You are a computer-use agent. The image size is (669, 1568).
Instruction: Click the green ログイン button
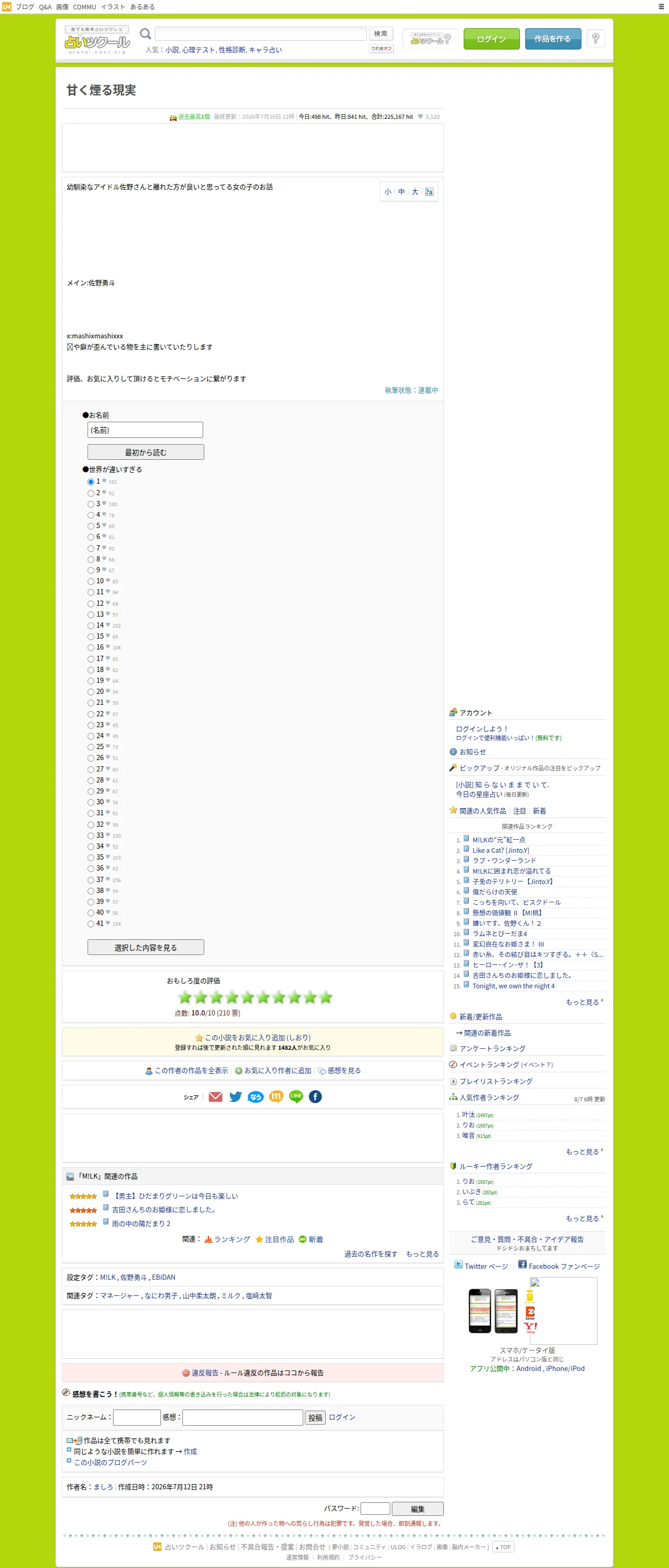(x=491, y=39)
